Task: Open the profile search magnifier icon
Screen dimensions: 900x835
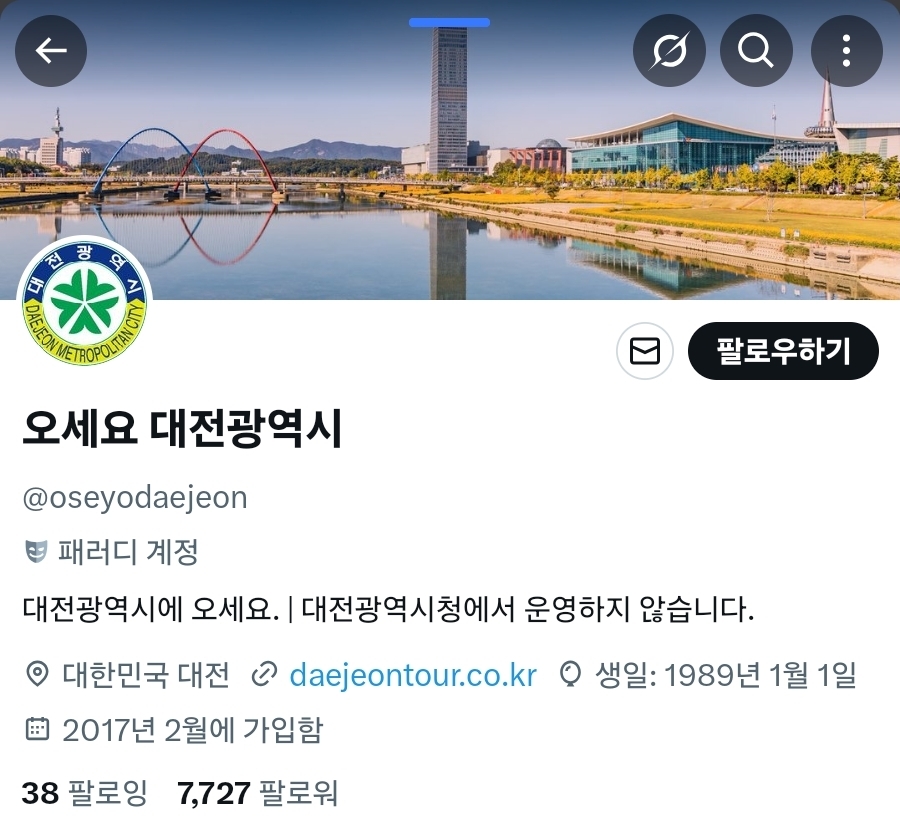Action: pos(756,51)
